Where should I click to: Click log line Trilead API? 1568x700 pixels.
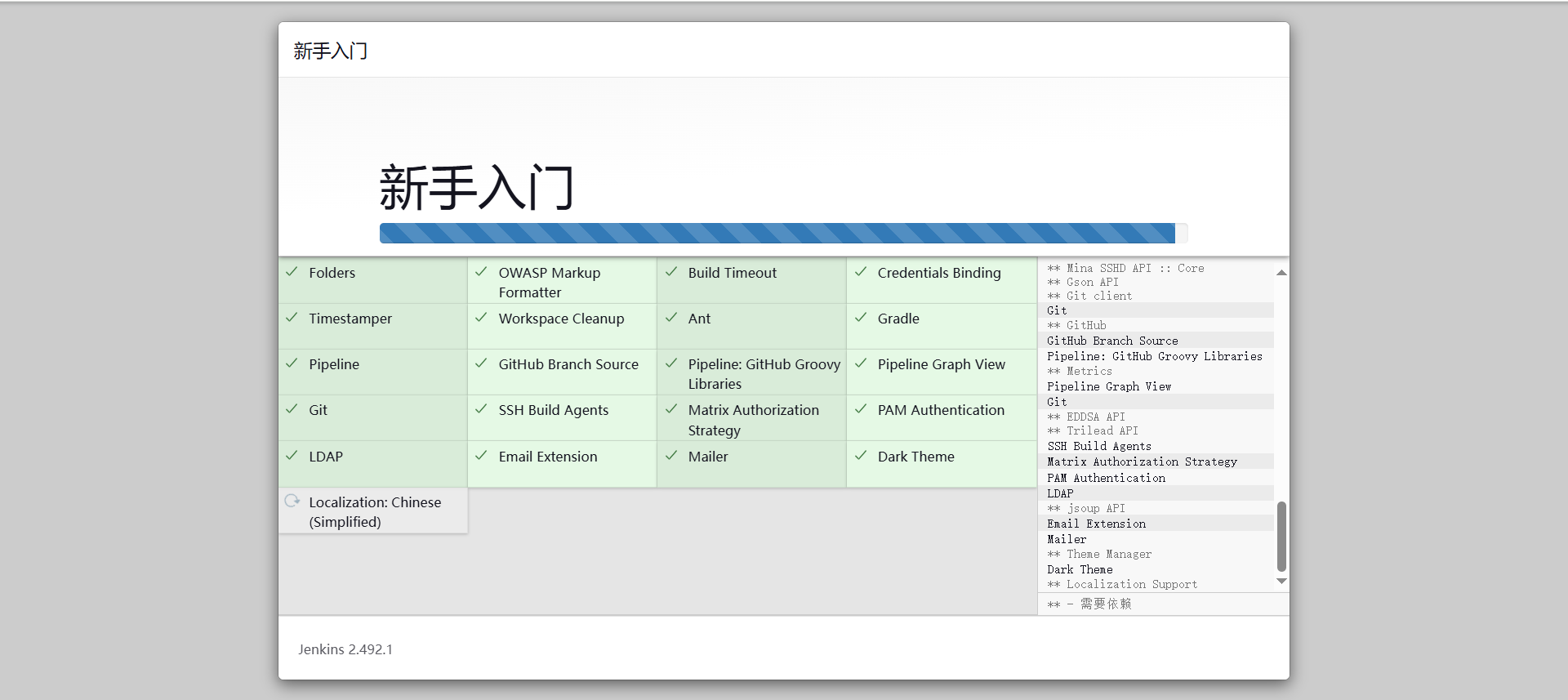tap(1093, 430)
